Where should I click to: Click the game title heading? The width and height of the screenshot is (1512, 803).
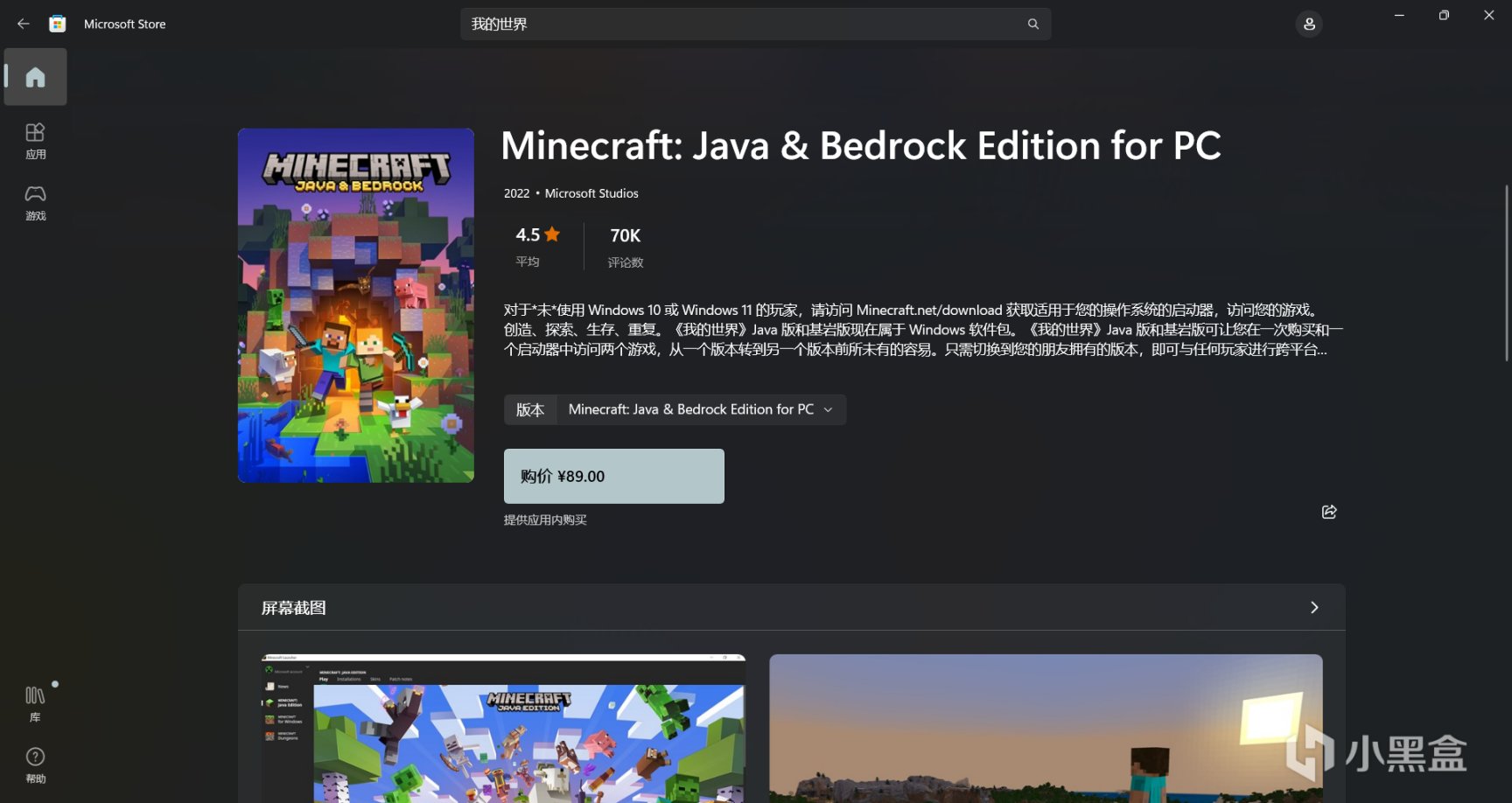point(861,145)
